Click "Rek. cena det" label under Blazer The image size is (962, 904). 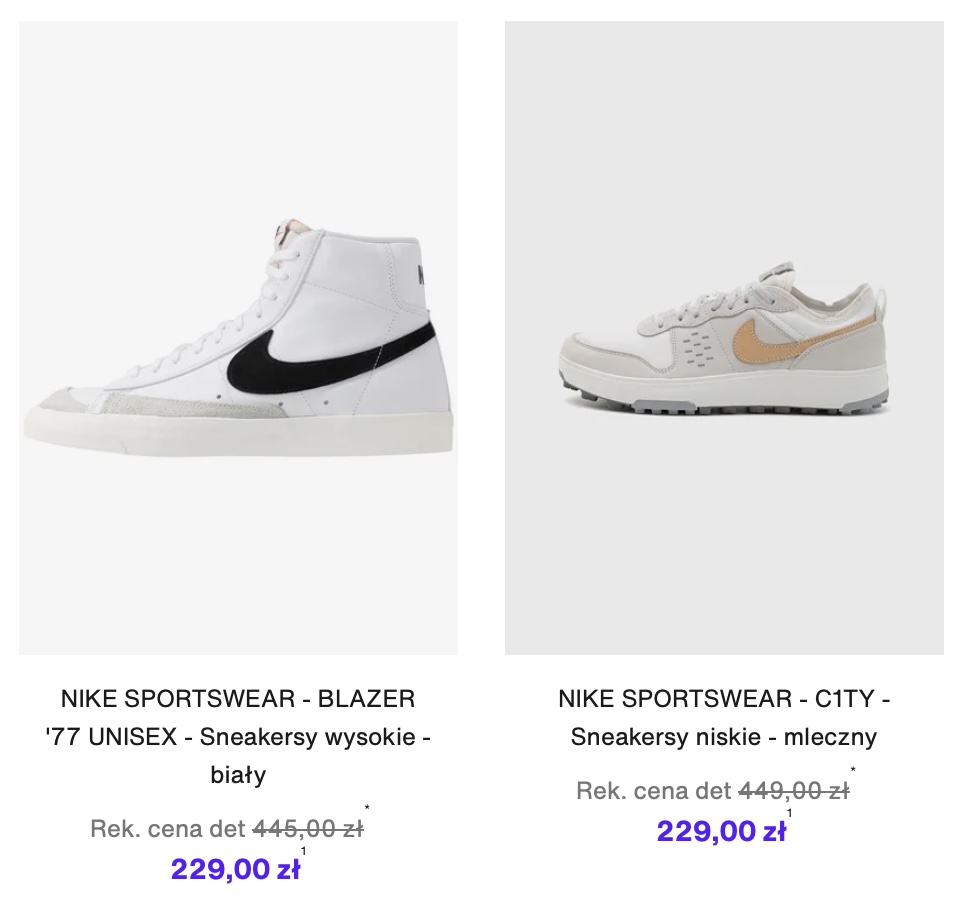click(x=168, y=829)
